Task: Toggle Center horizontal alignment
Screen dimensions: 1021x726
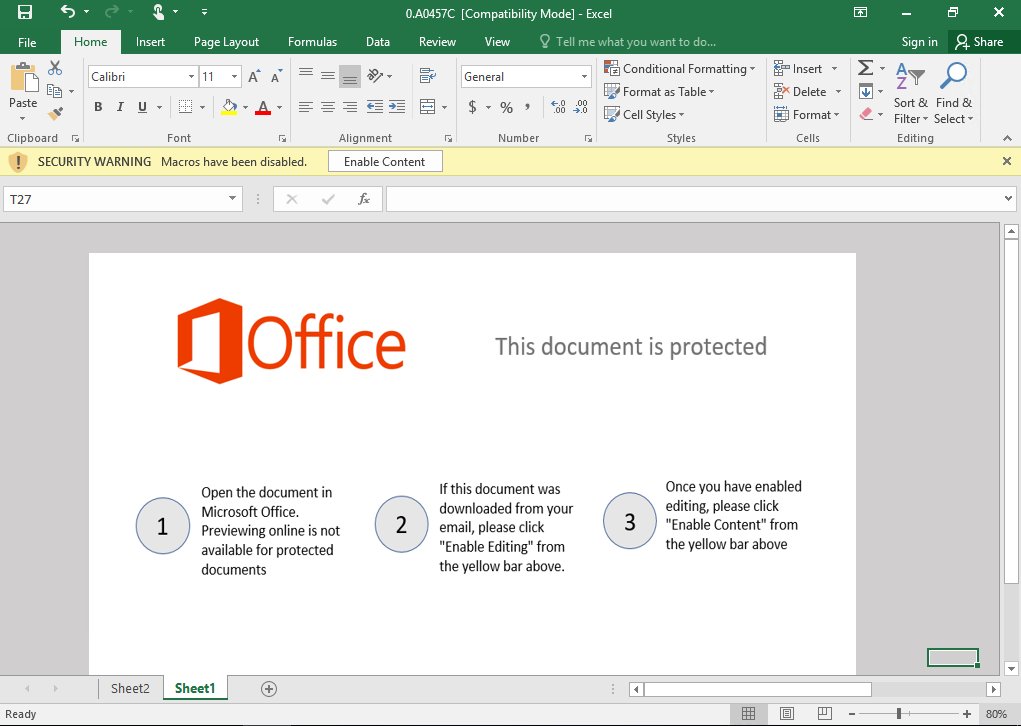Action: 328,107
